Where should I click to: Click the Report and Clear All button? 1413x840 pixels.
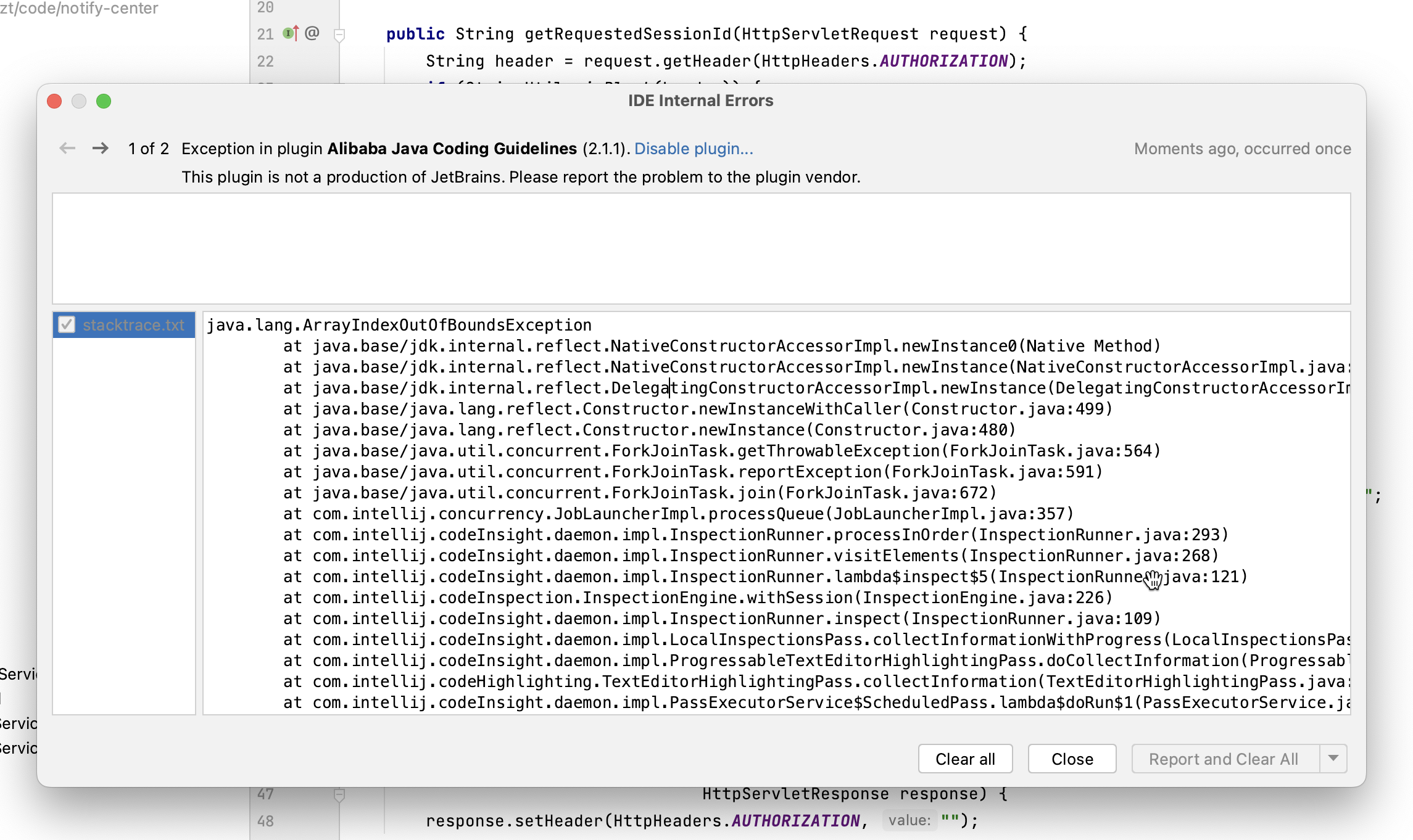pos(1222,759)
